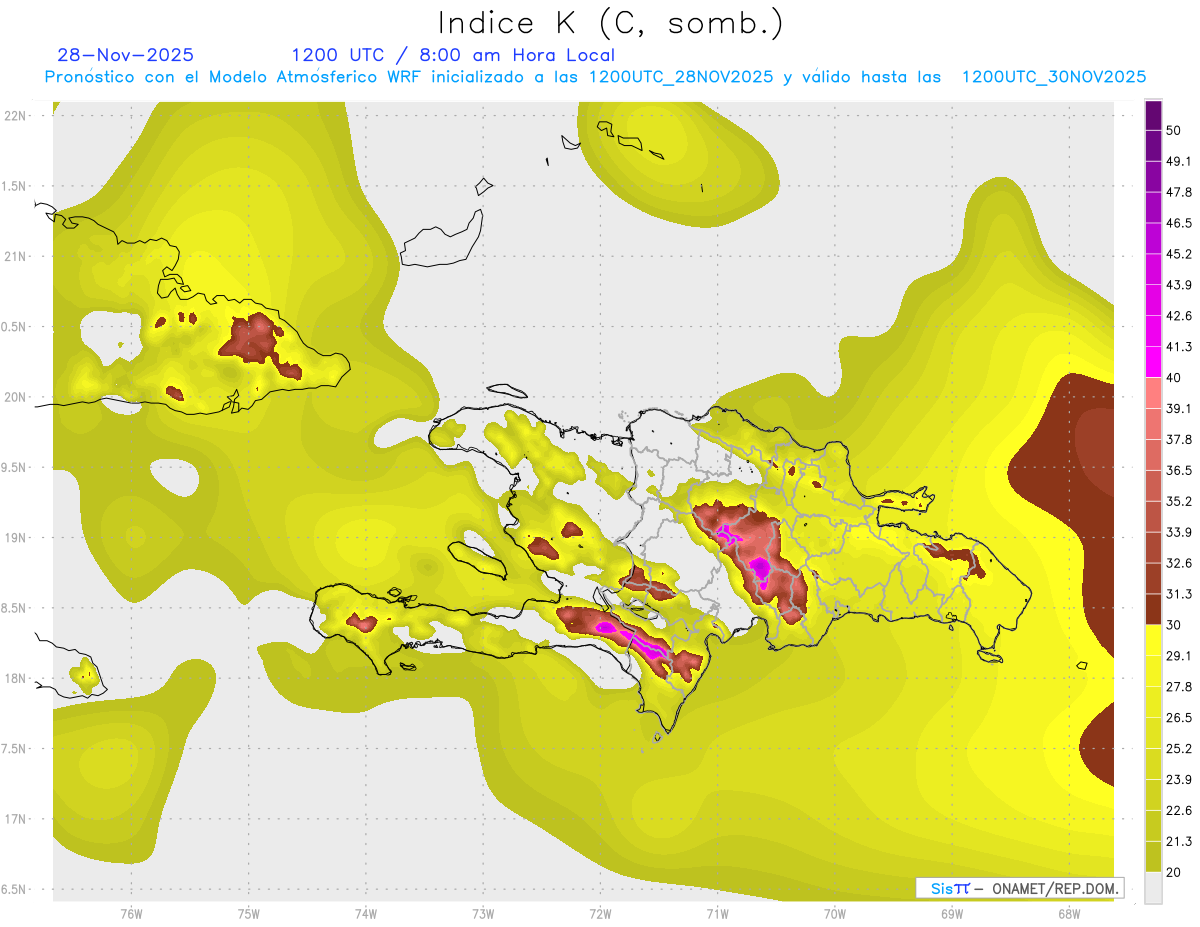This screenshot has height=927, width=1200.
Task: Click the "68W" longitude label
Action: pos(1069,913)
